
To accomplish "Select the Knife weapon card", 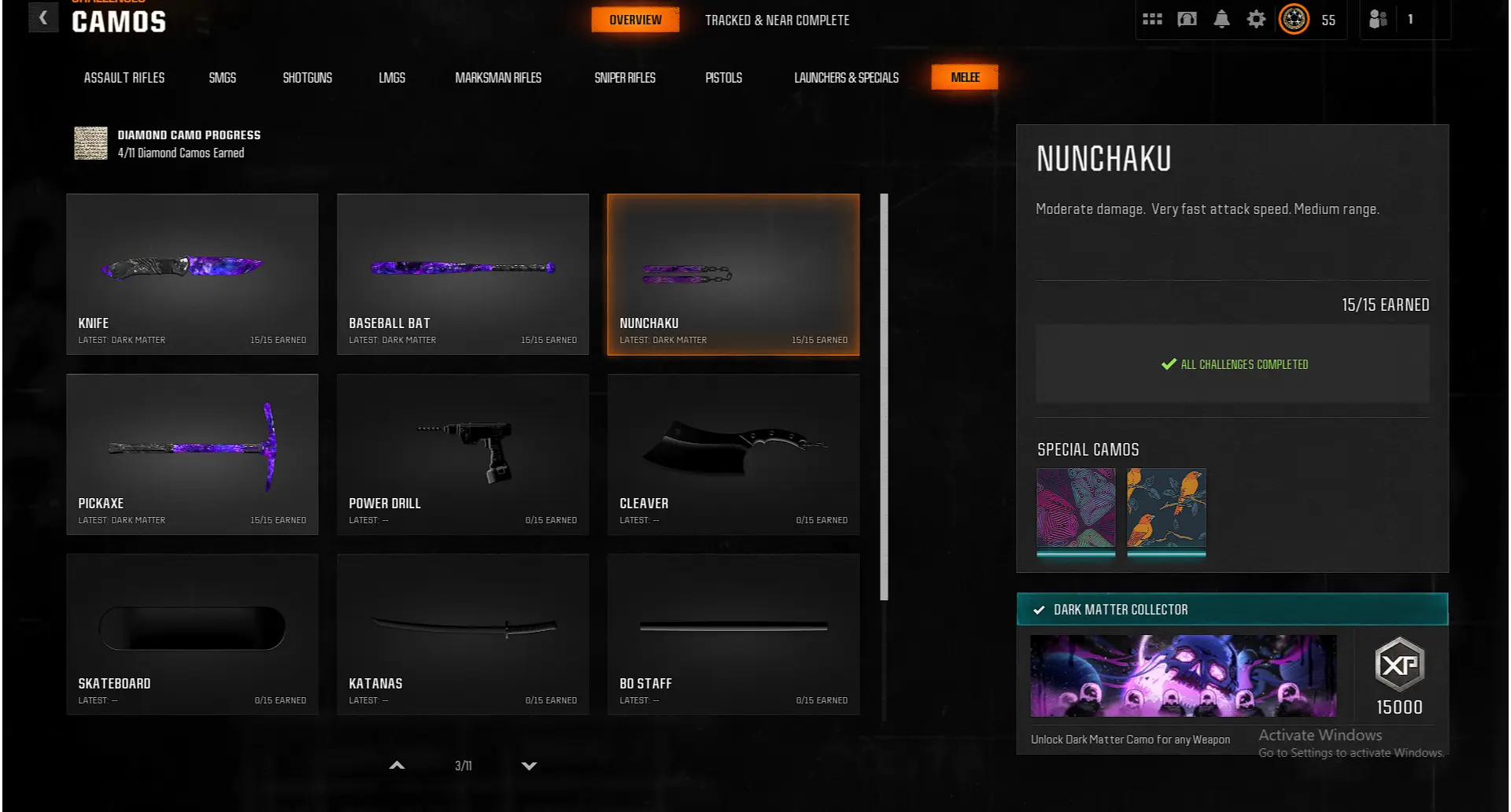I will tap(193, 275).
